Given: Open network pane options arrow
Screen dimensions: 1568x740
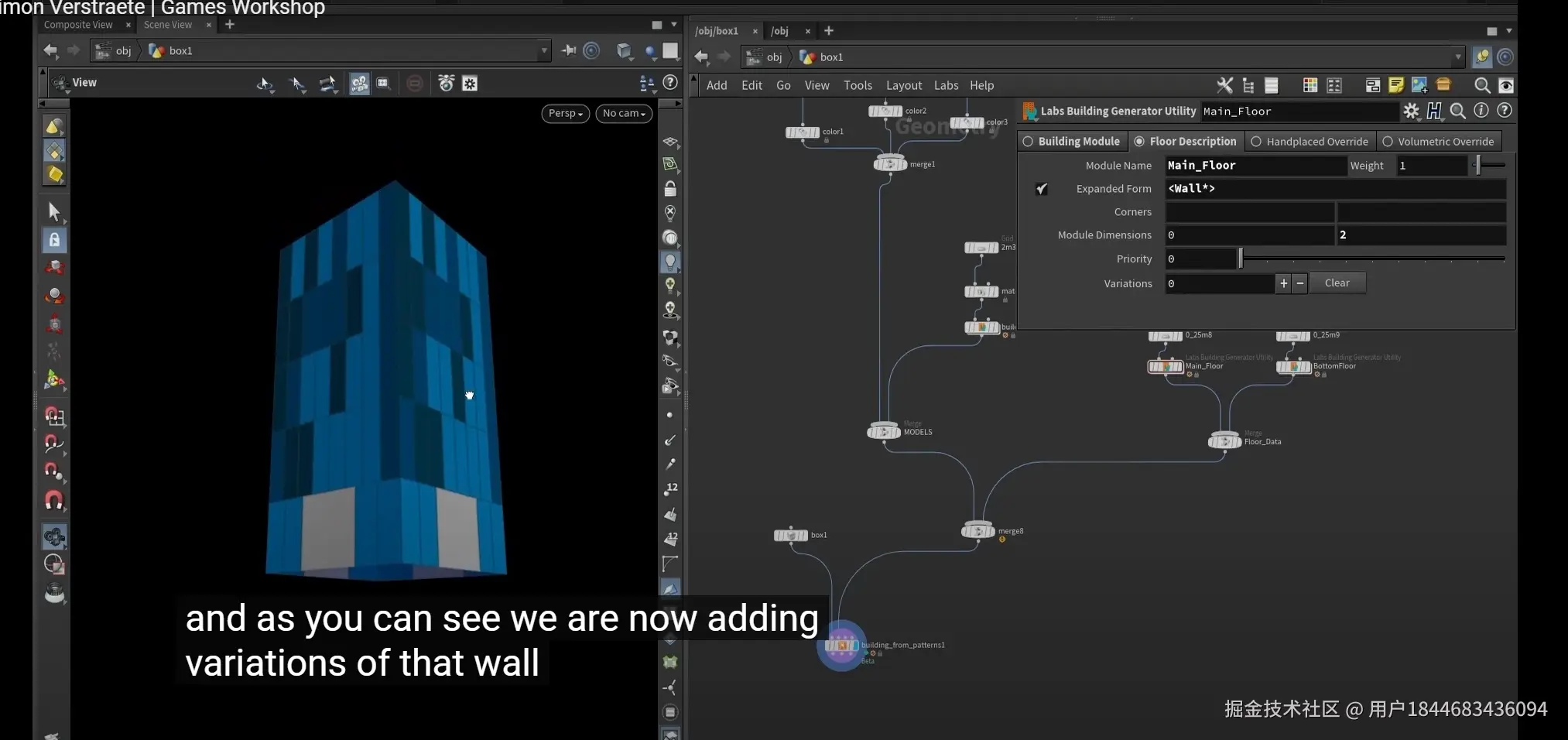Looking at the screenshot, I should 1508,31.
